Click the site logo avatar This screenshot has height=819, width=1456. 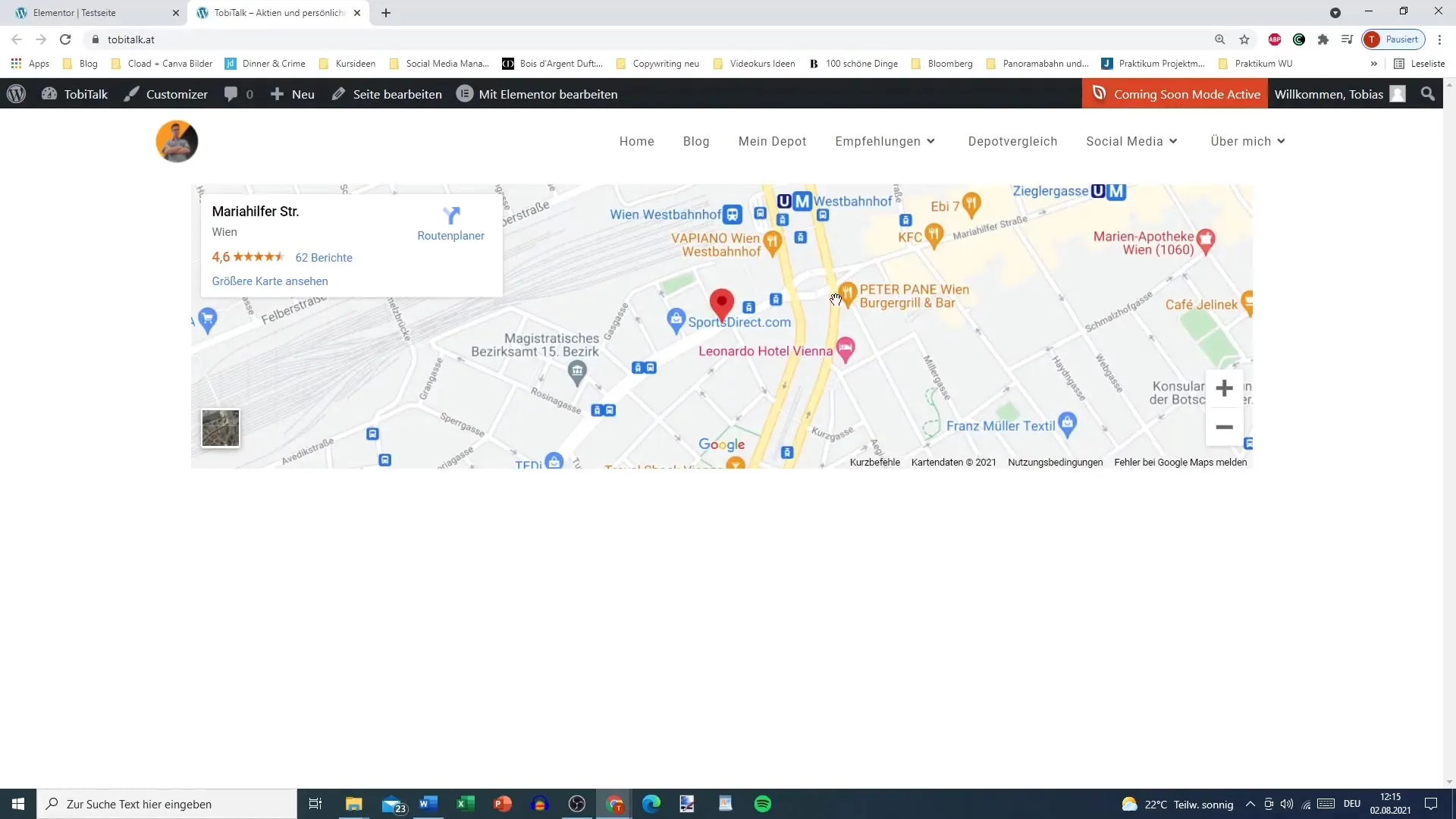pos(177,141)
